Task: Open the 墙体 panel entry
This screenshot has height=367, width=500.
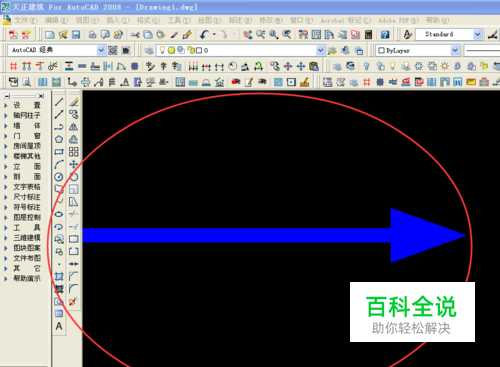Action: tap(27, 126)
